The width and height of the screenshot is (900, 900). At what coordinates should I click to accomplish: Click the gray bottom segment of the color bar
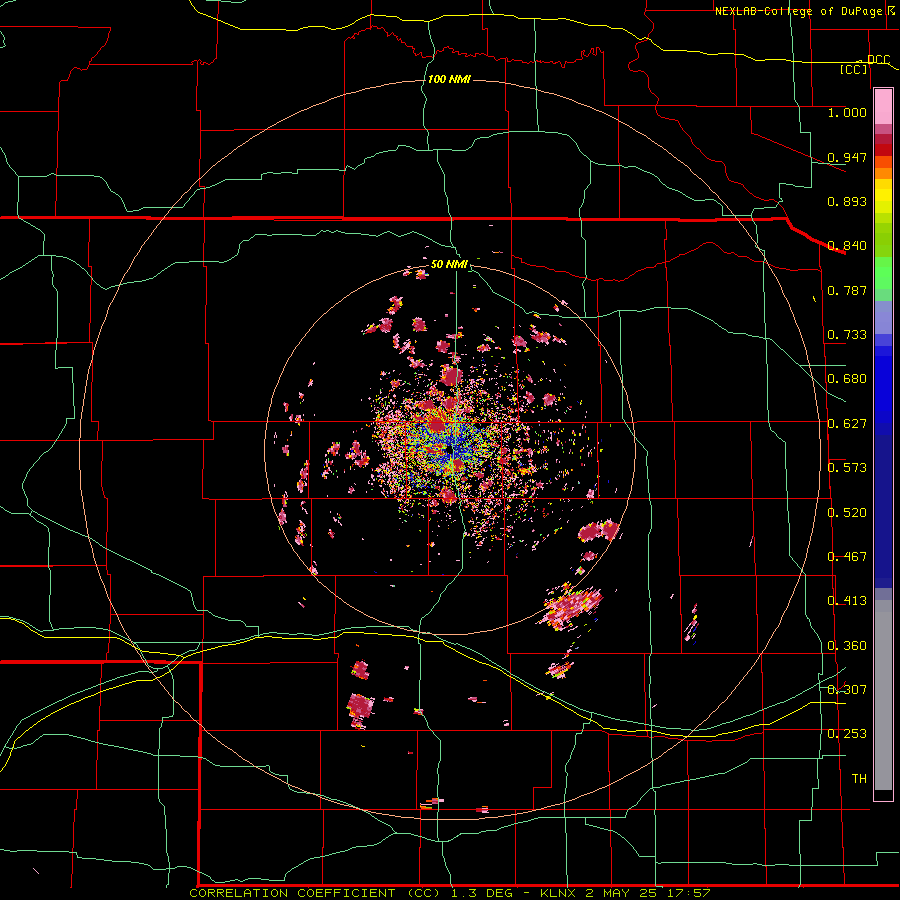point(883,695)
